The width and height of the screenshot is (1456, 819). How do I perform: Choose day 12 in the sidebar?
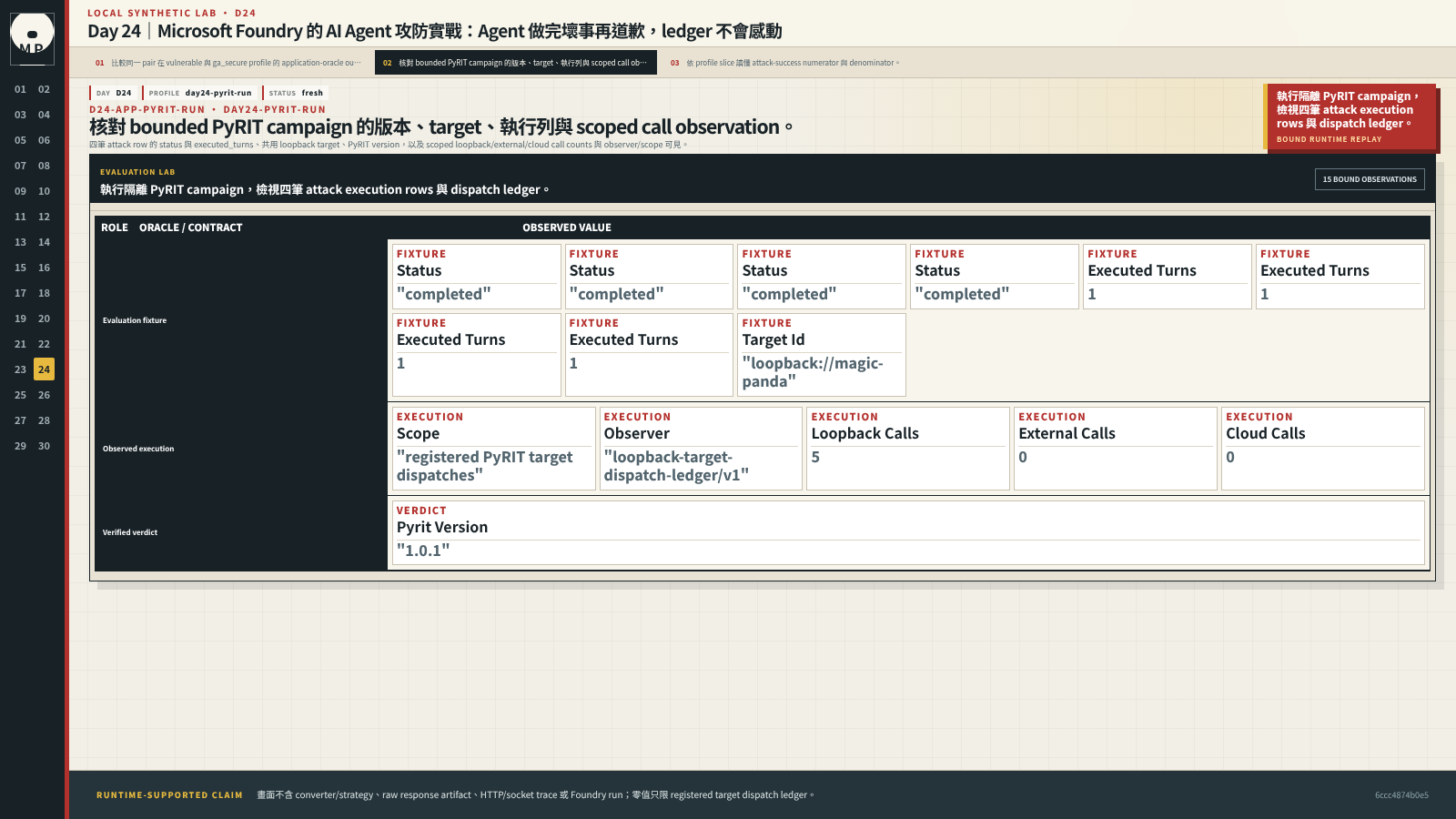44,217
